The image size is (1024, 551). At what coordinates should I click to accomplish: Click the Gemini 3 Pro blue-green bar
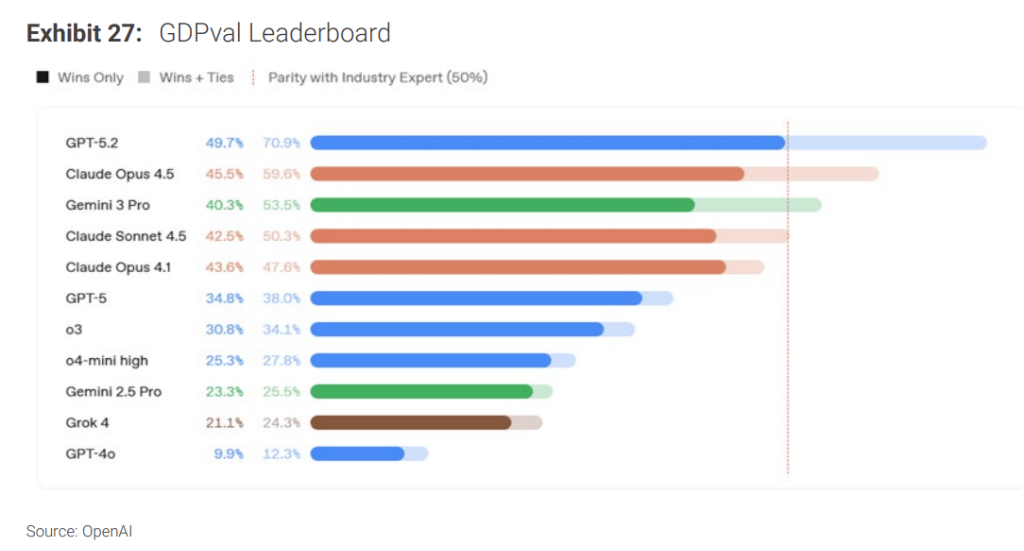click(x=502, y=205)
